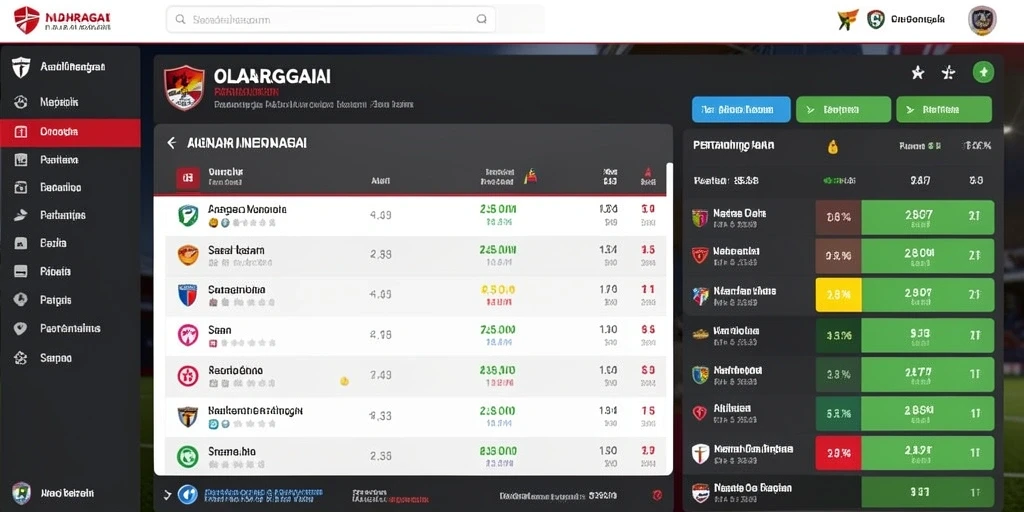Click the crest icon pinned to the sidebar's foot

tap(21, 493)
